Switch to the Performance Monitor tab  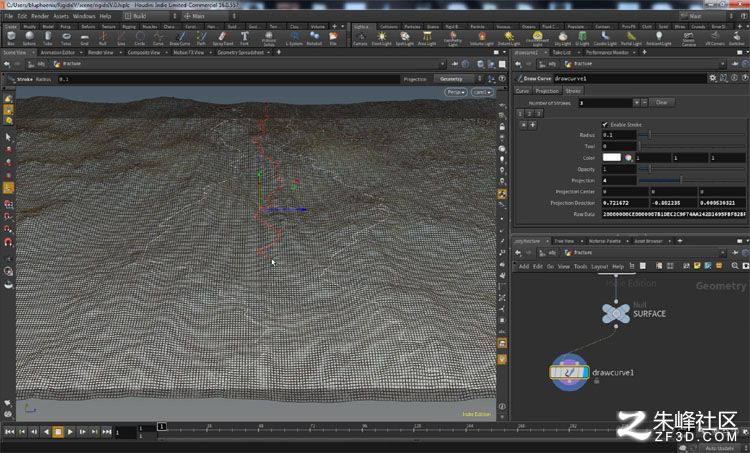607,52
